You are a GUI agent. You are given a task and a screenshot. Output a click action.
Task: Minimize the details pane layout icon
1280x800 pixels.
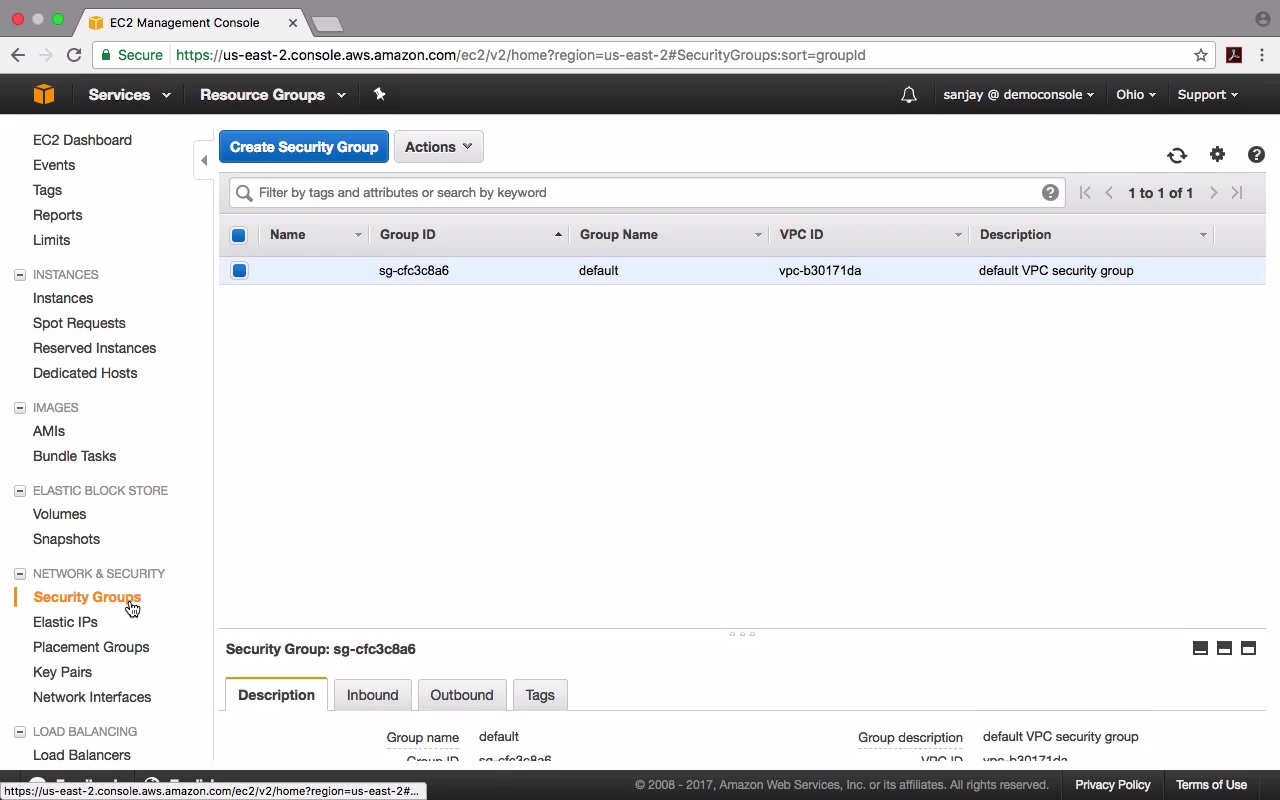coord(1200,648)
